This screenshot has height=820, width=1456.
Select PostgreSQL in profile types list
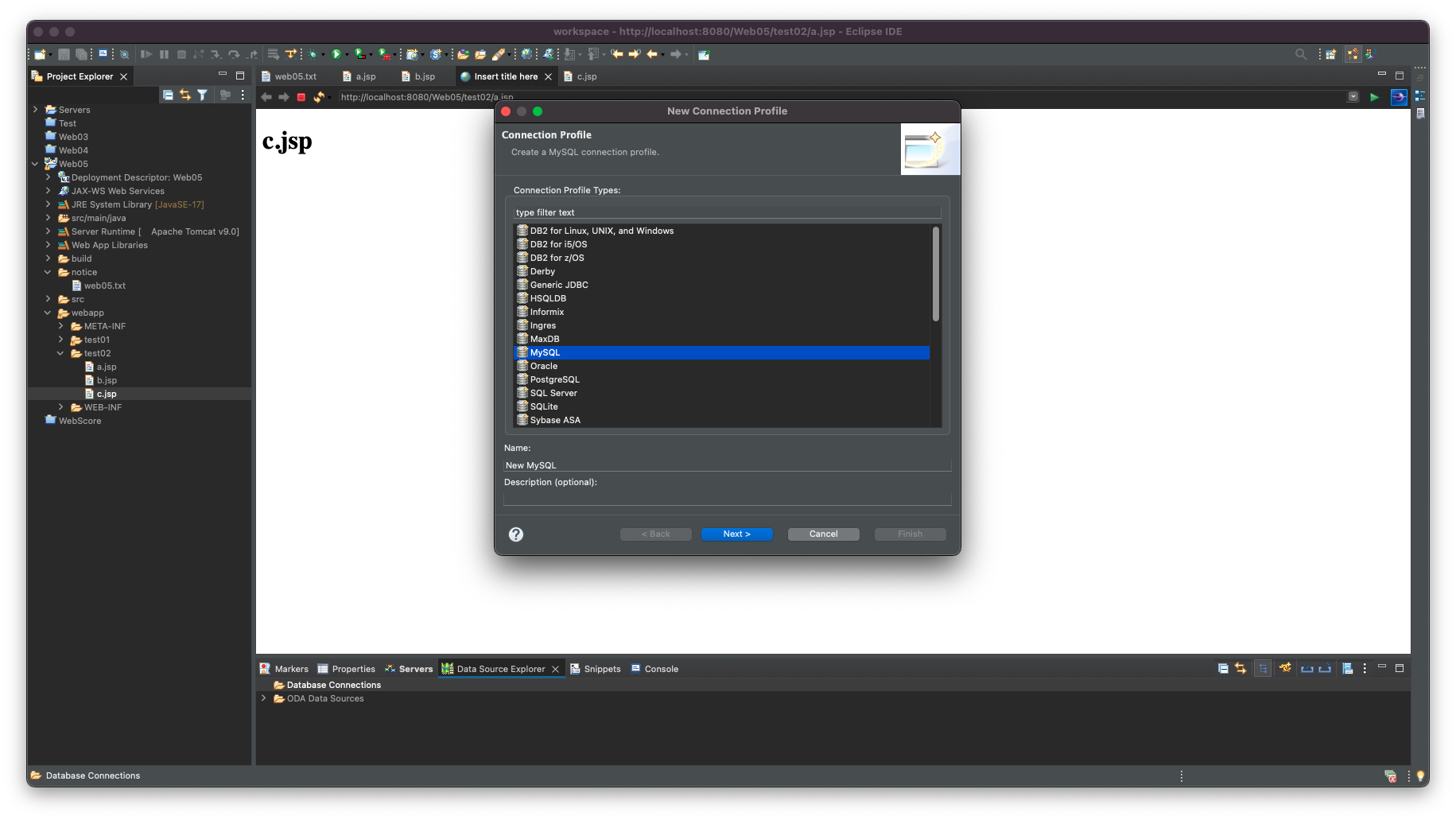pyautogui.click(x=722, y=379)
